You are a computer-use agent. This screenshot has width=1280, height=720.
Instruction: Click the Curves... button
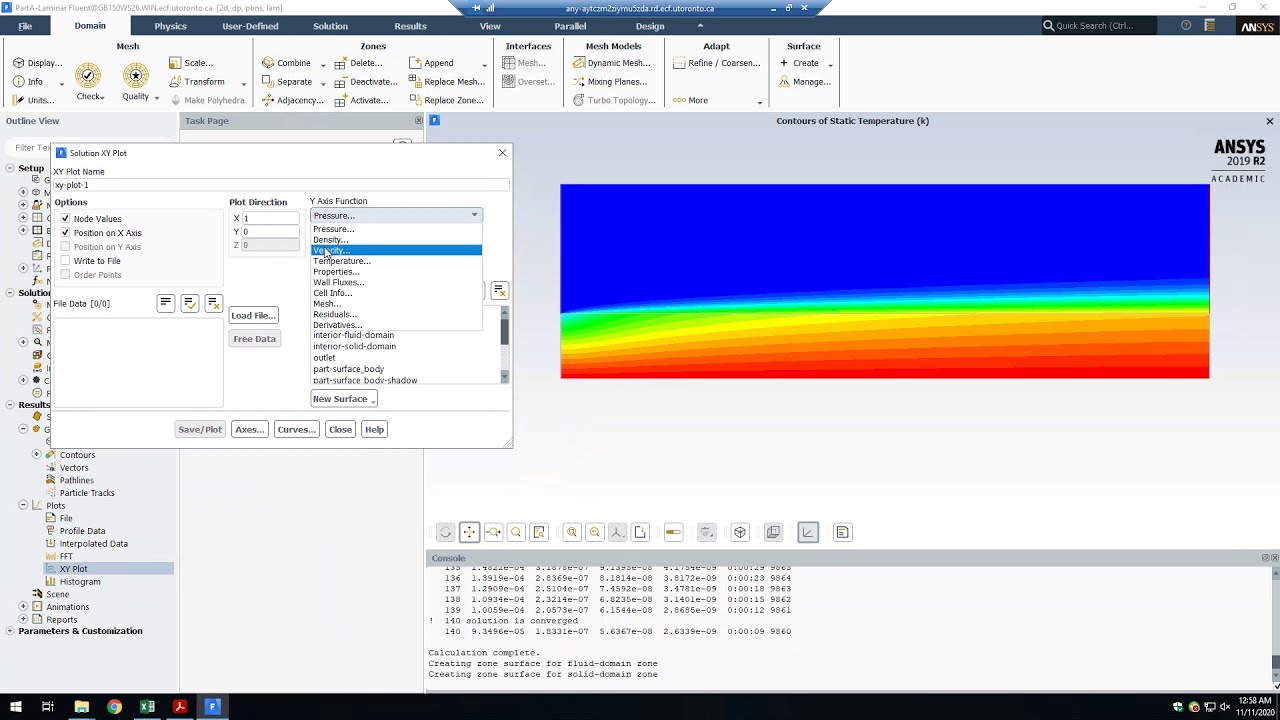tap(296, 429)
